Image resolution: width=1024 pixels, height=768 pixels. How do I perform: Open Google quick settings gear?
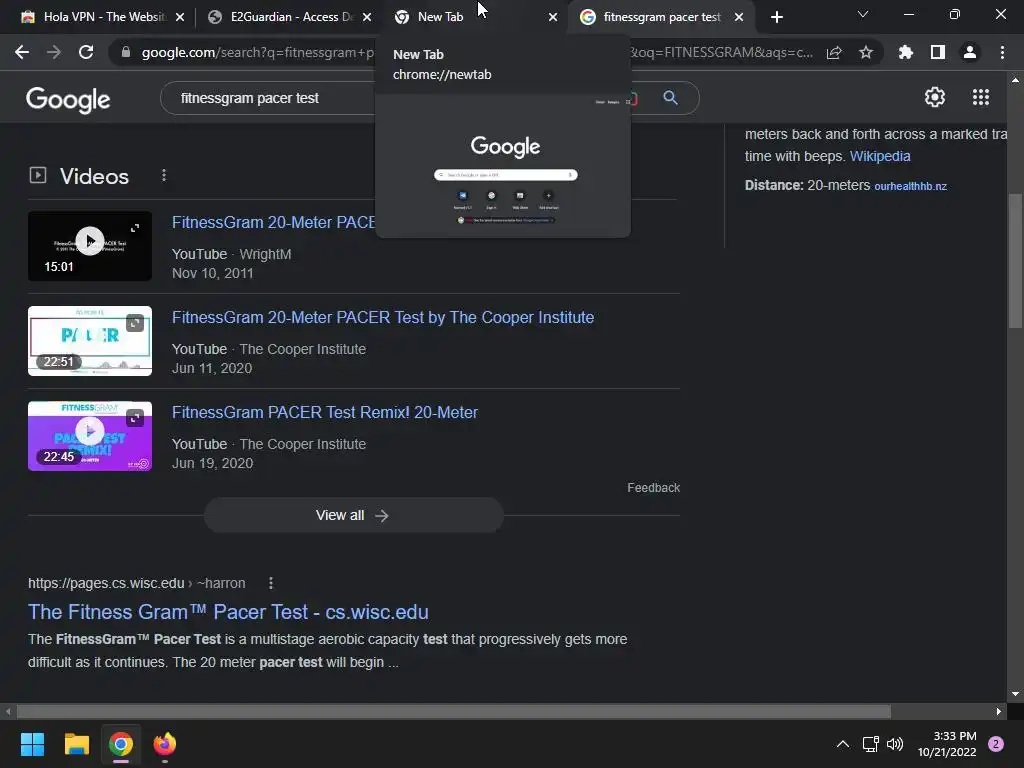pyautogui.click(x=935, y=97)
